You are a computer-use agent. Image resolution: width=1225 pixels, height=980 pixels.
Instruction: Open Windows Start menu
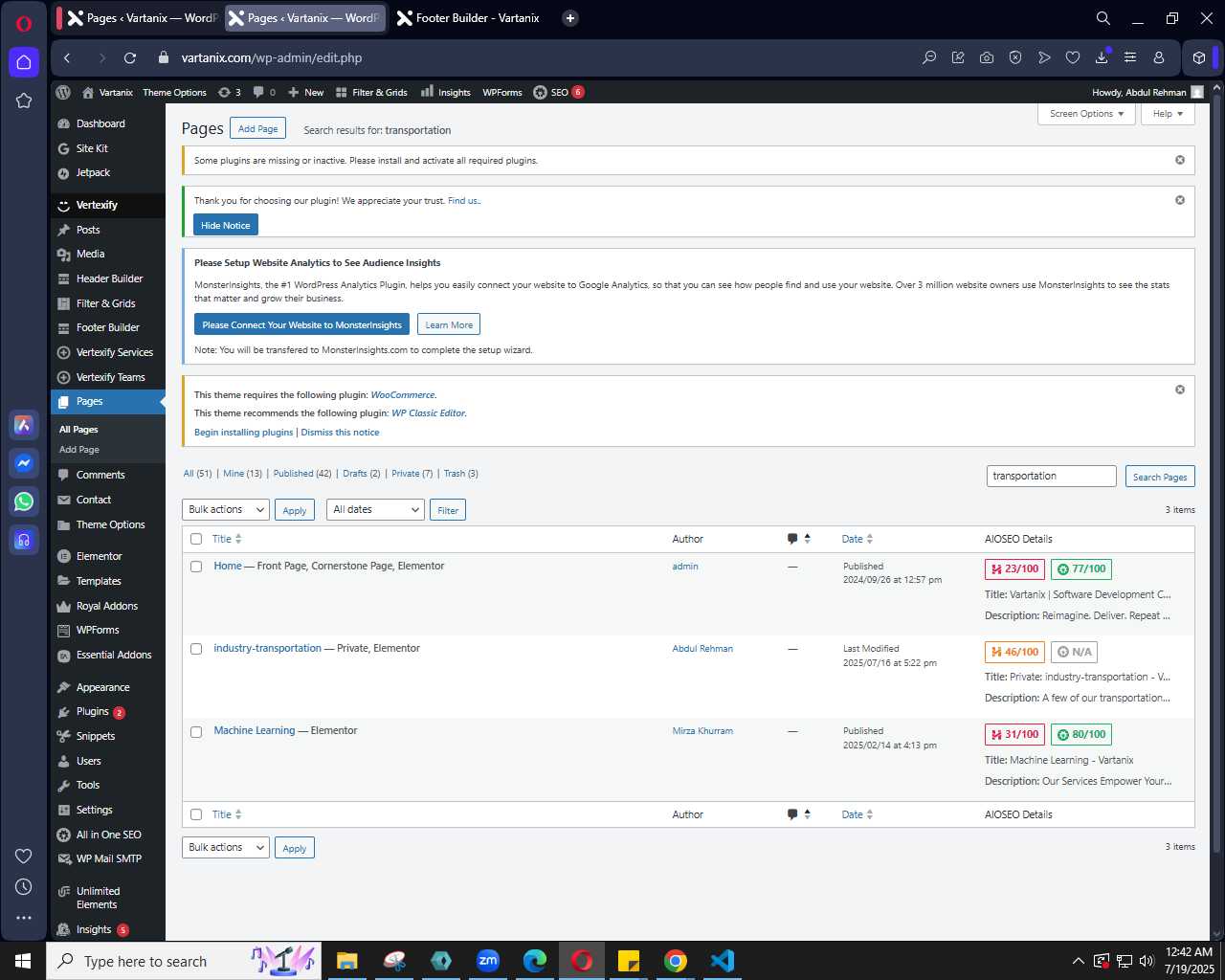pos(23,961)
